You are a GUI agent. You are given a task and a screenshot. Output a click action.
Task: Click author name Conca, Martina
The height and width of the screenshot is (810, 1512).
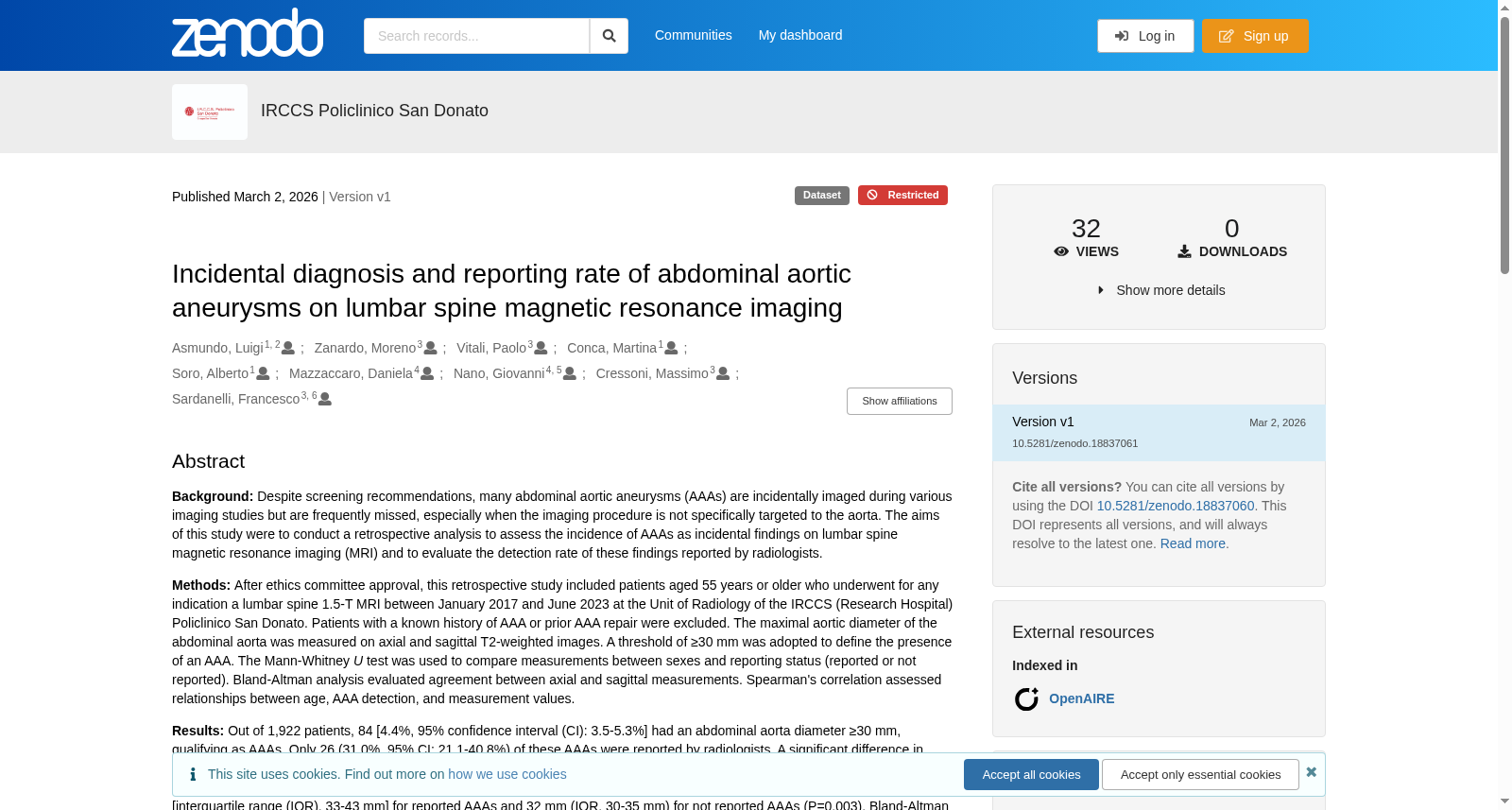pyautogui.click(x=611, y=348)
